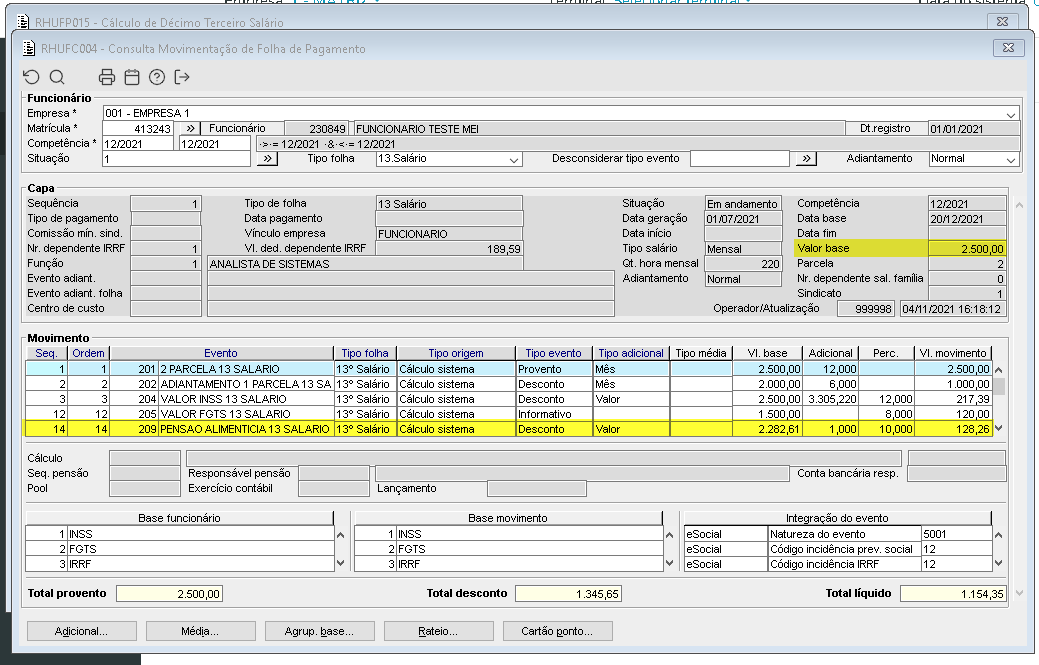Viewport: 1039px width, 665px height.
Task: Click the lookup arrows beside Situação field
Action: point(267,159)
